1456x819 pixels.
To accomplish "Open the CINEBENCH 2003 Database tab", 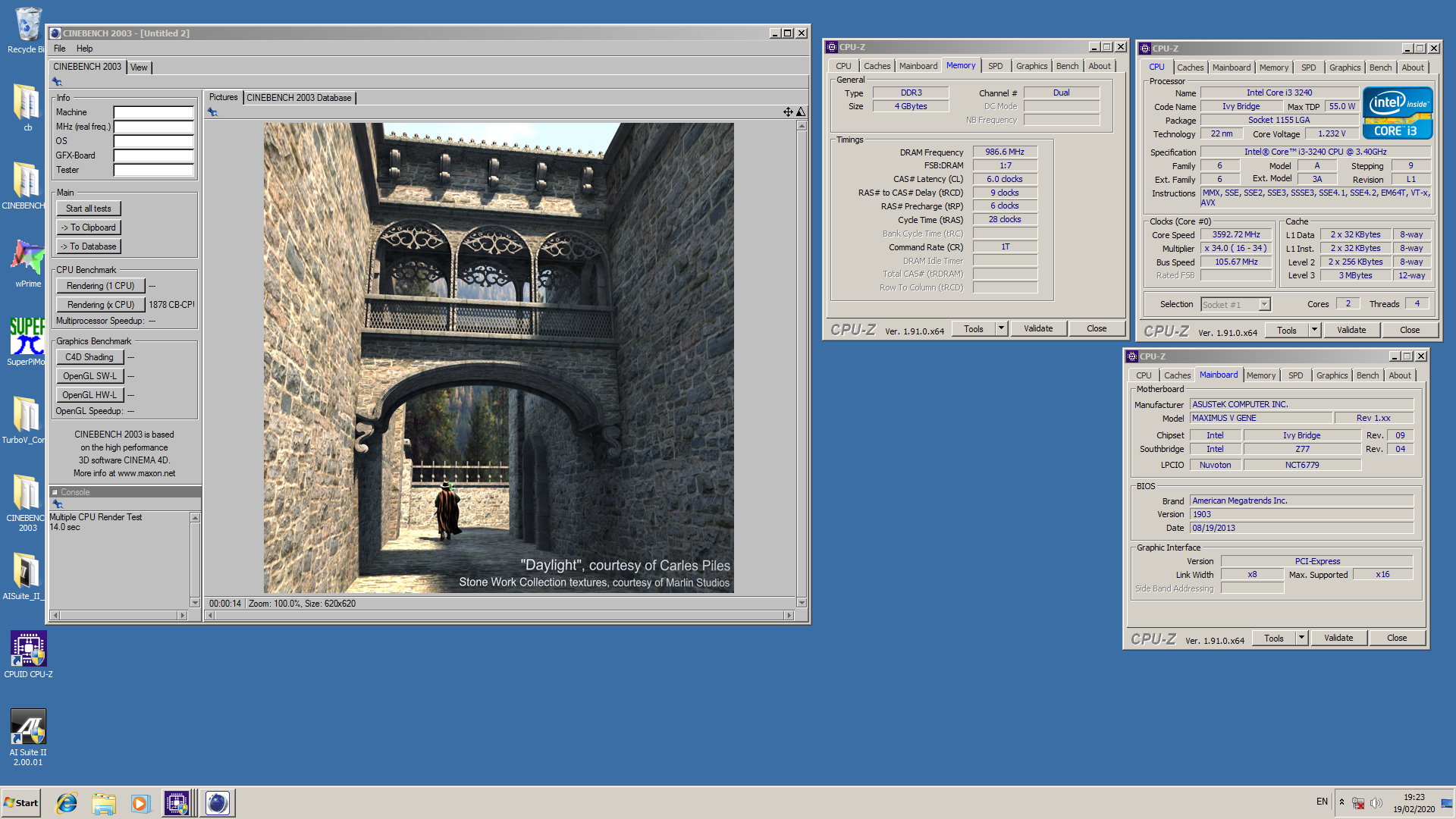I will [299, 98].
